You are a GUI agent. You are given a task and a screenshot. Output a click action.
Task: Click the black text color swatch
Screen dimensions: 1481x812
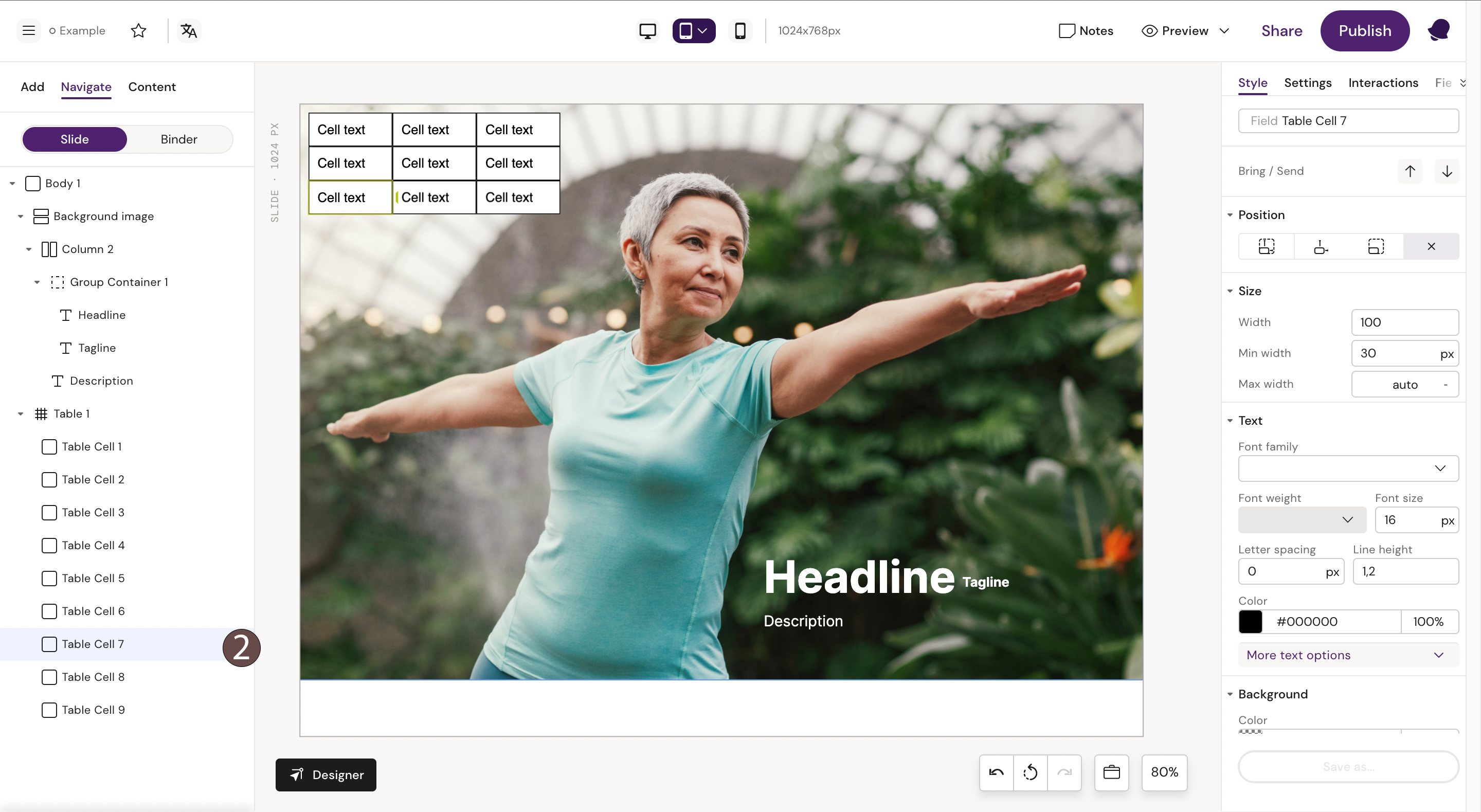click(1250, 621)
